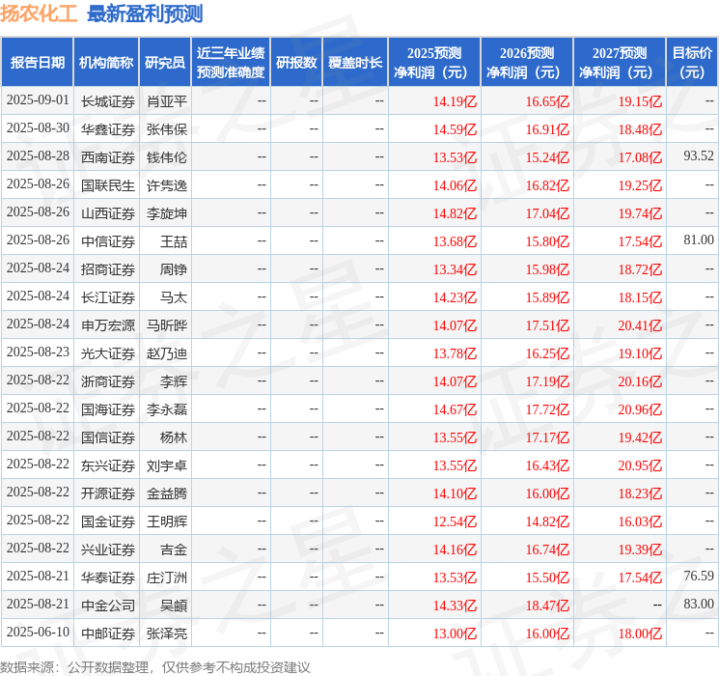Click analyst name 马昕晔
The image size is (719, 676).
[x=166, y=325]
